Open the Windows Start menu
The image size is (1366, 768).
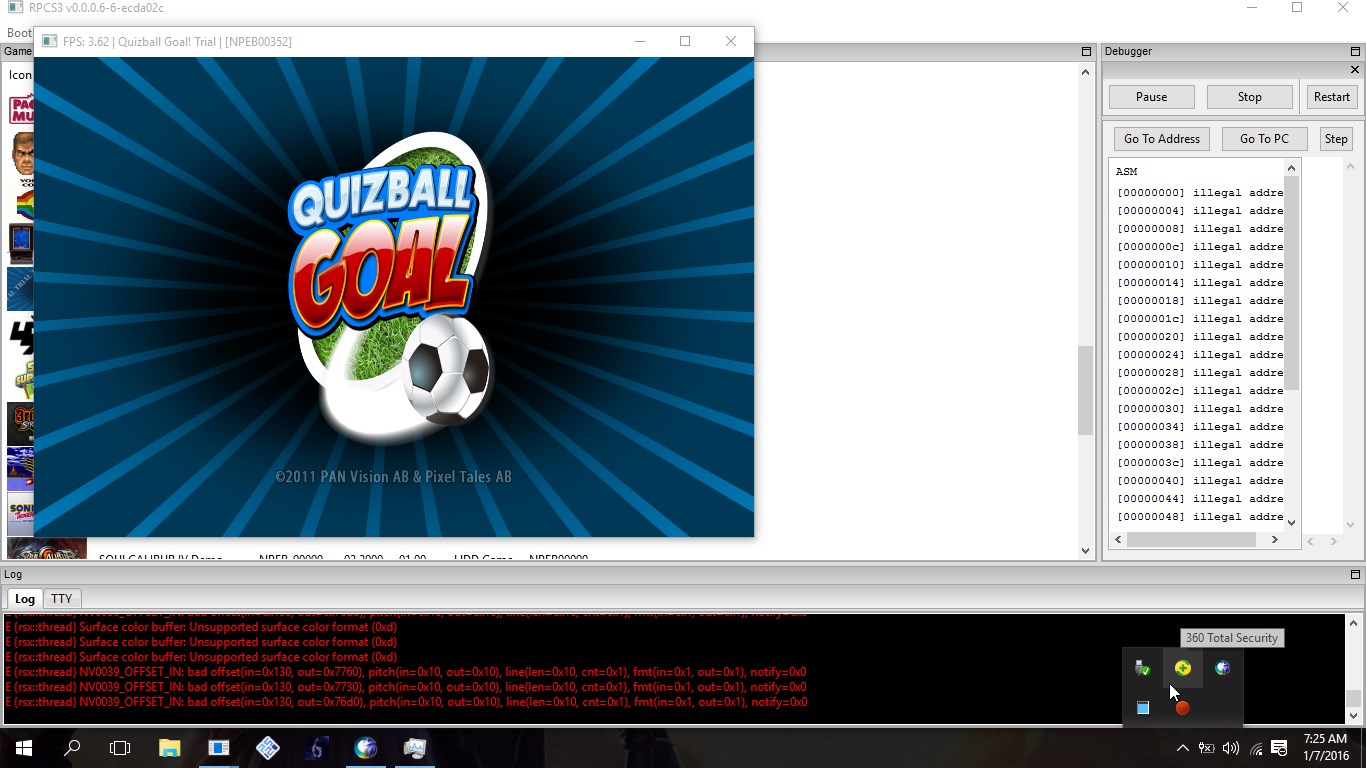[24, 748]
